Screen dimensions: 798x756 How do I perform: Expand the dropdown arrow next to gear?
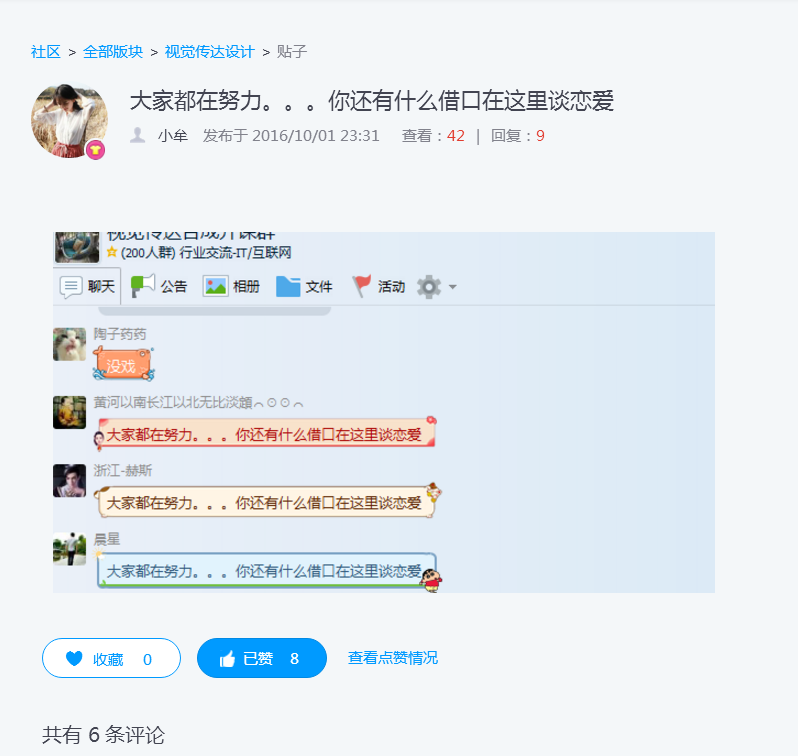tap(452, 287)
